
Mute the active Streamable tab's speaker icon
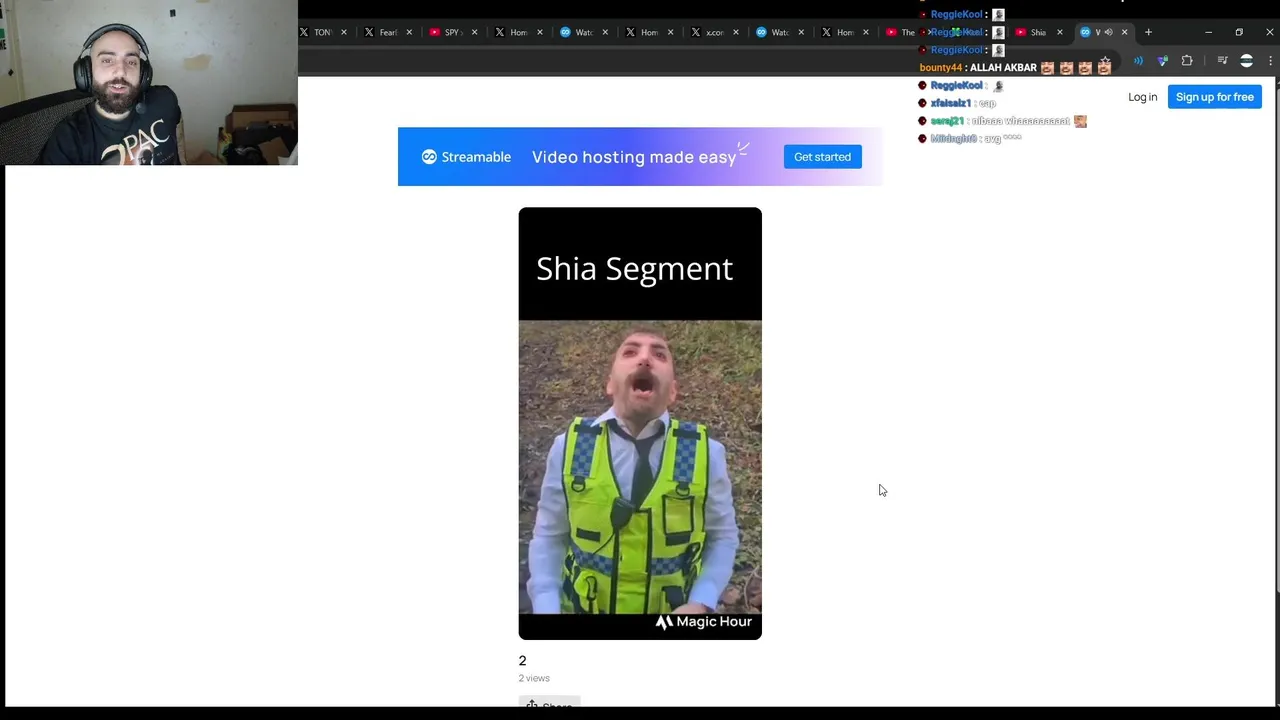pos(1108,32)
